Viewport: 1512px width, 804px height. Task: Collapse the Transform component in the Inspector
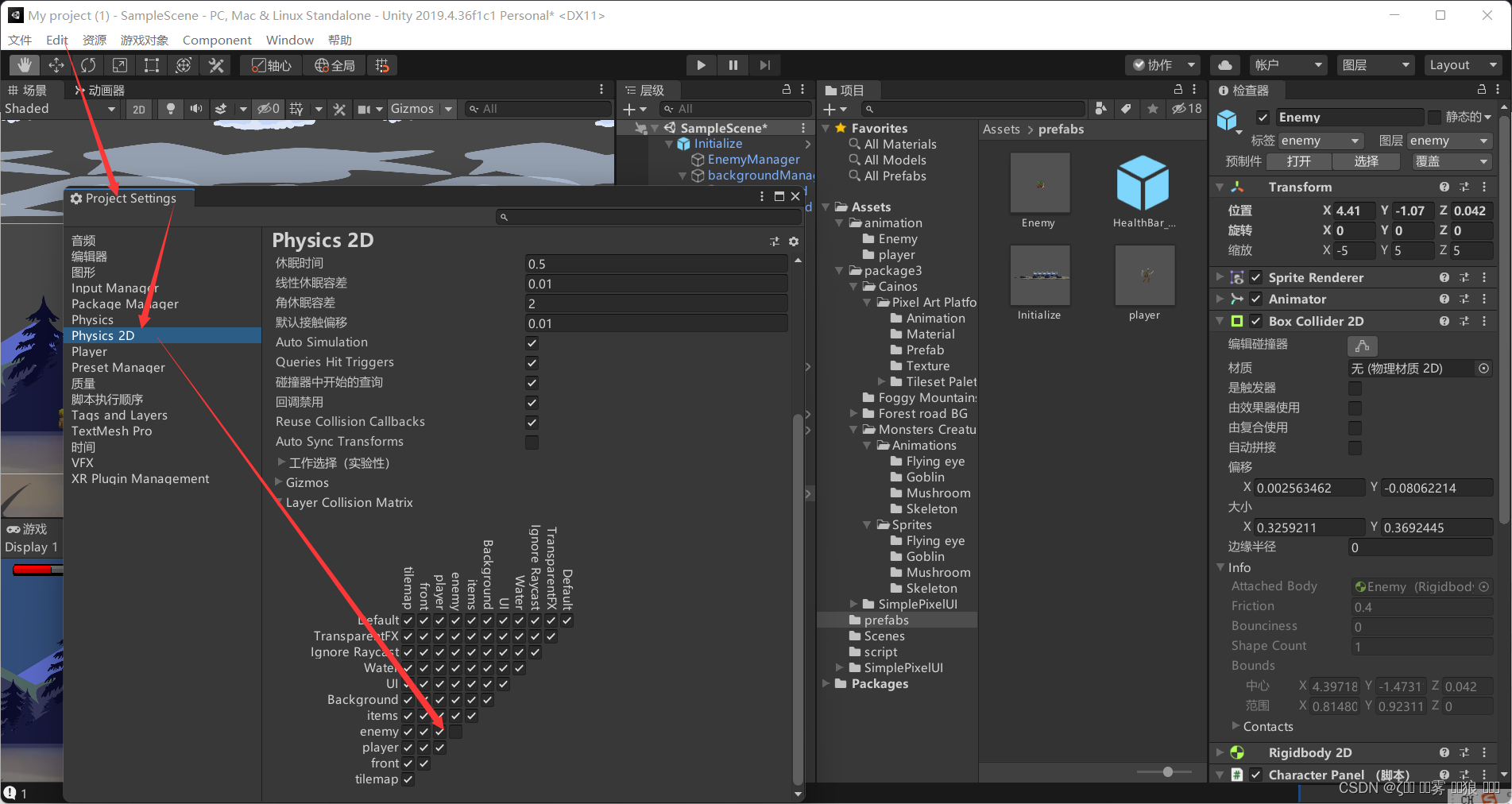tap(1220, 187)
